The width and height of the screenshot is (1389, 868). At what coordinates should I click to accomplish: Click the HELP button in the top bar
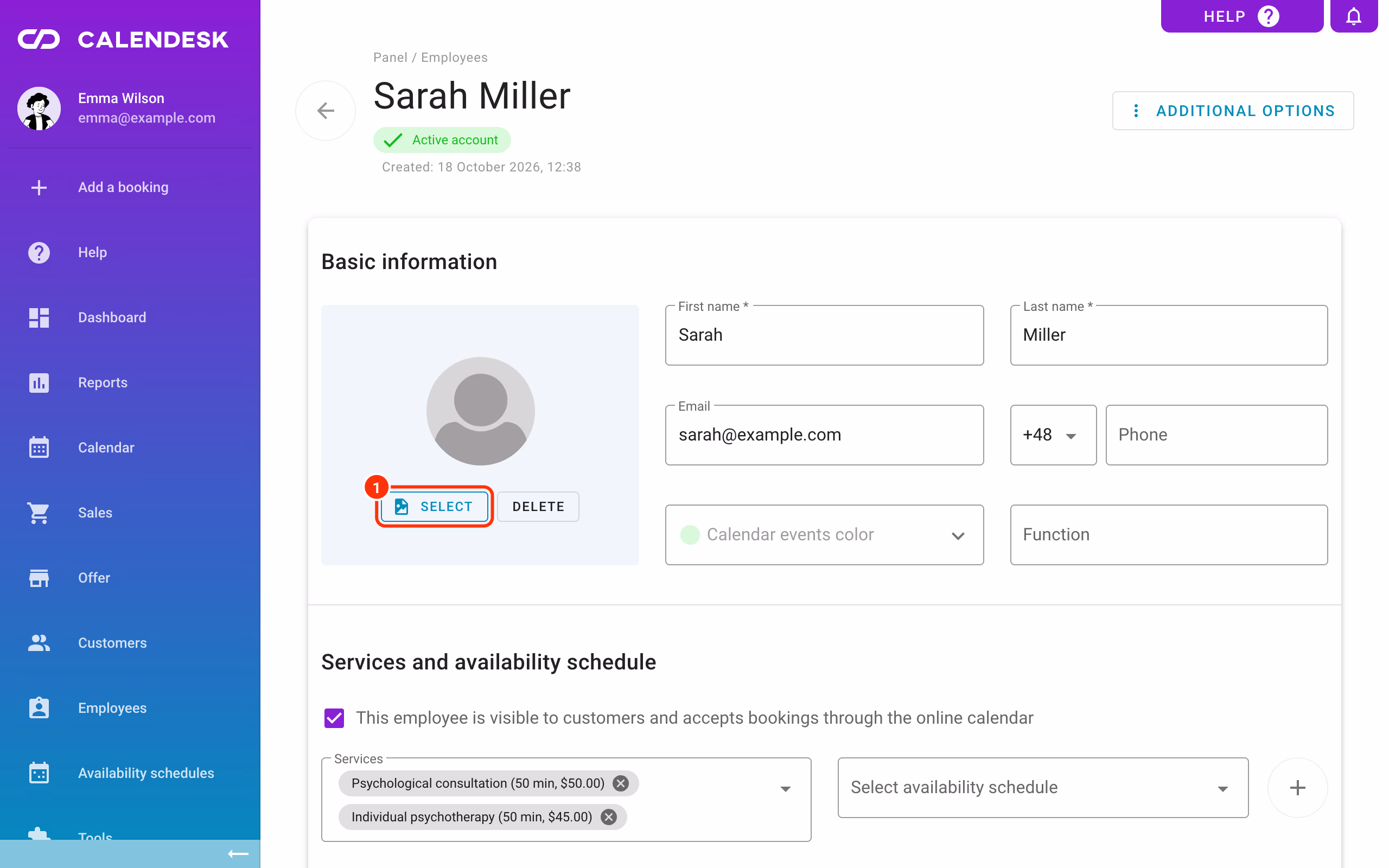pos(1241,16)
